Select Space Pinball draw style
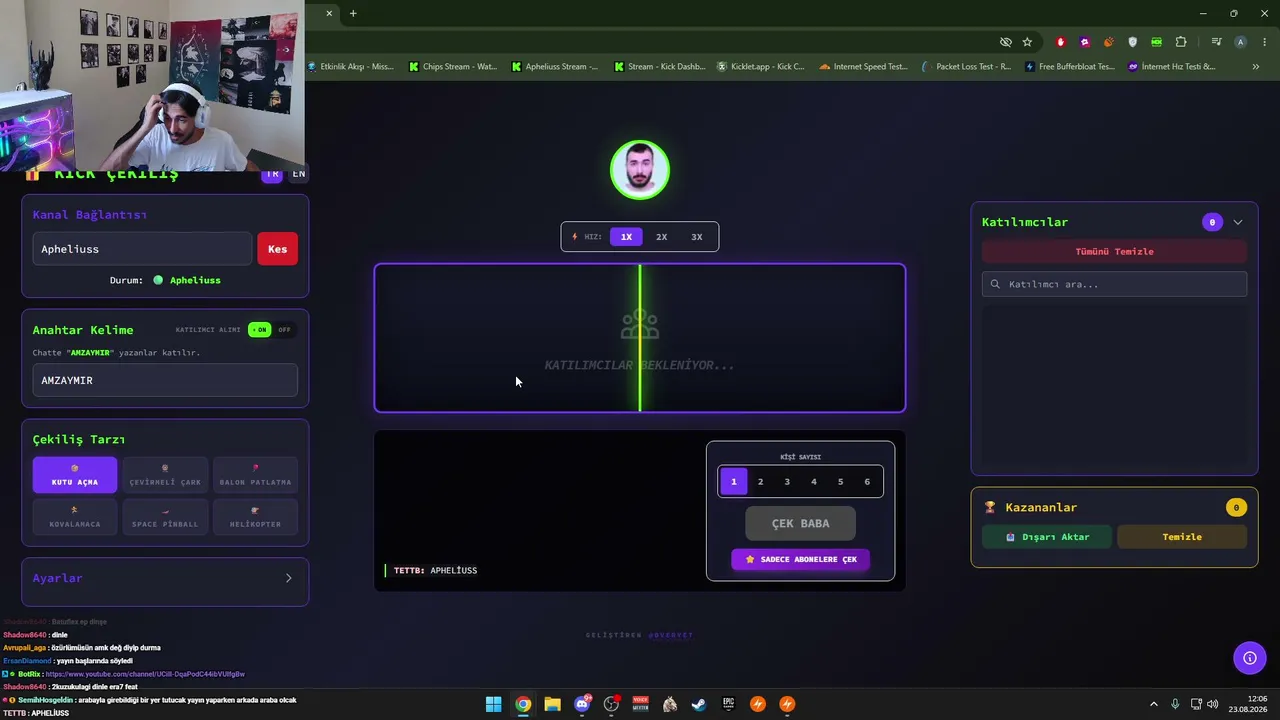1280x720 pixels. pyautogui.click(x=165, y=517)
